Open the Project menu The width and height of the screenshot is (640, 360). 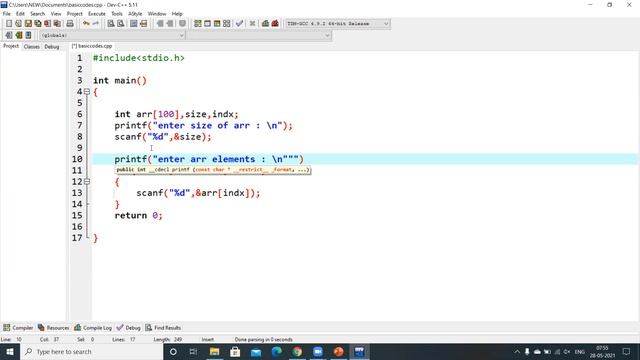click(75, 13)
